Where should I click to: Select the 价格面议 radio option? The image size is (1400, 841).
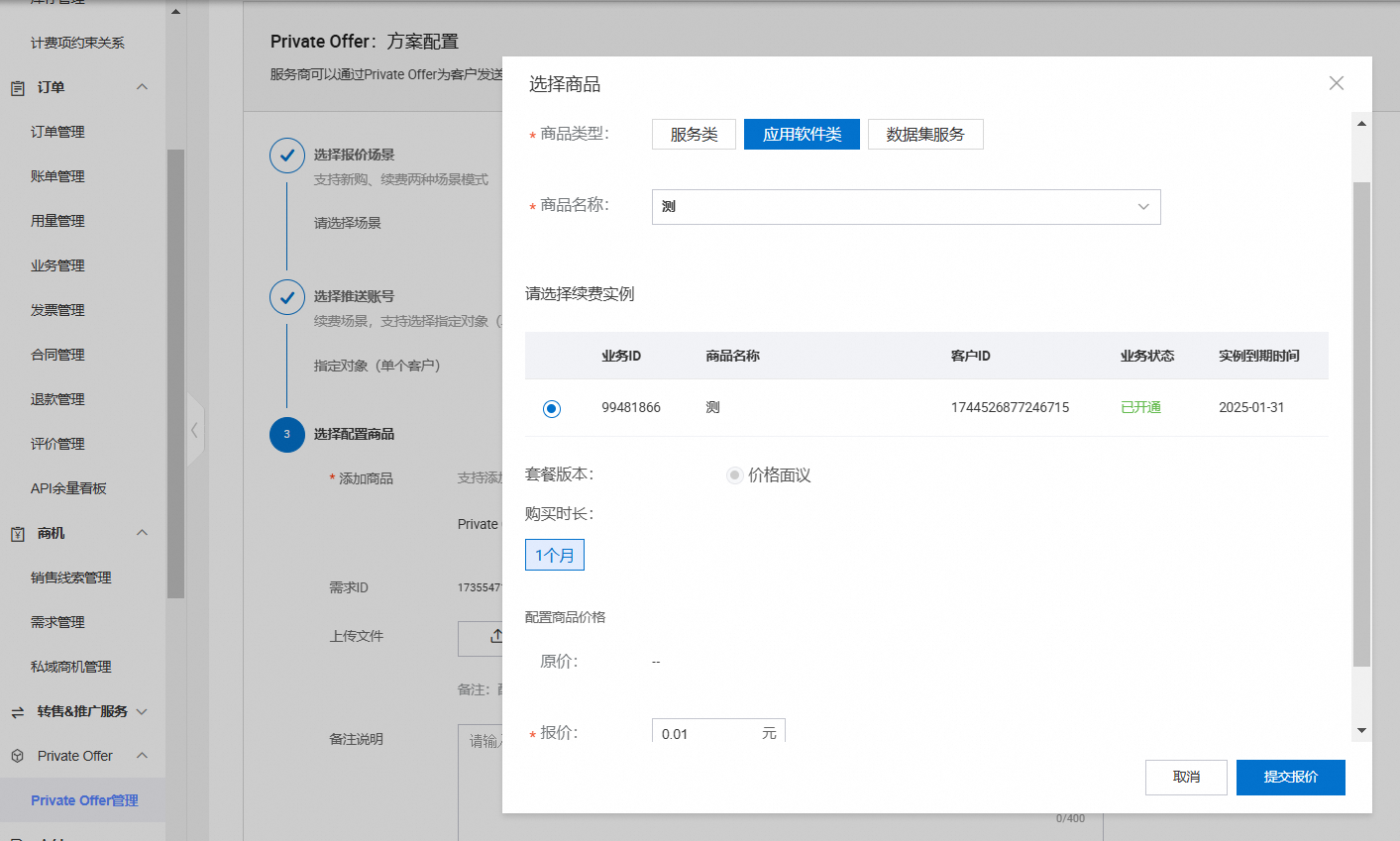[x=734, y=475]
